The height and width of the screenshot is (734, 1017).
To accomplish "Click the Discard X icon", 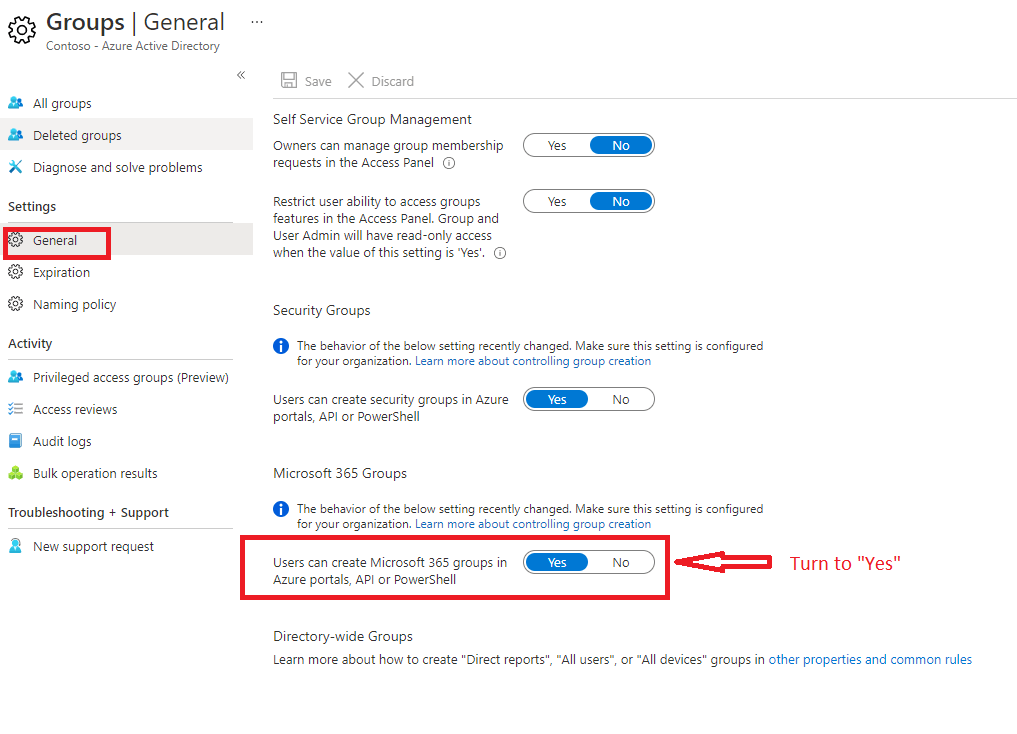I will (356, 80).
